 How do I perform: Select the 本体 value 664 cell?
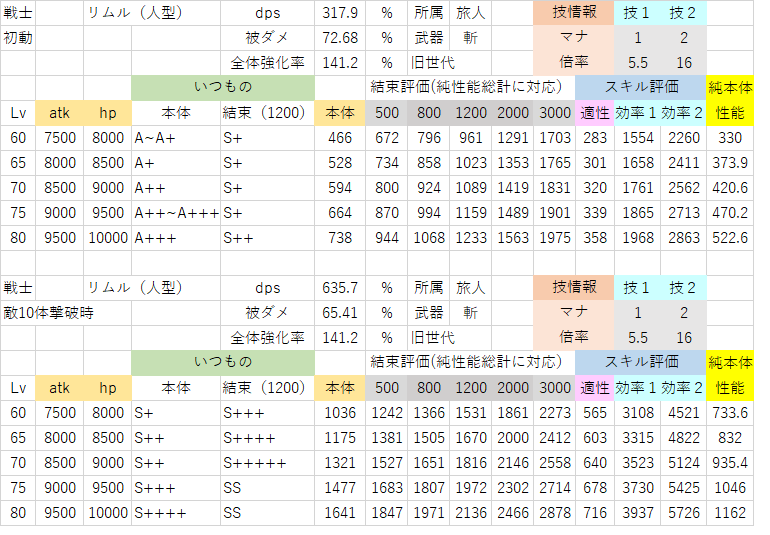pyautogui.click(x=340, y=213)
